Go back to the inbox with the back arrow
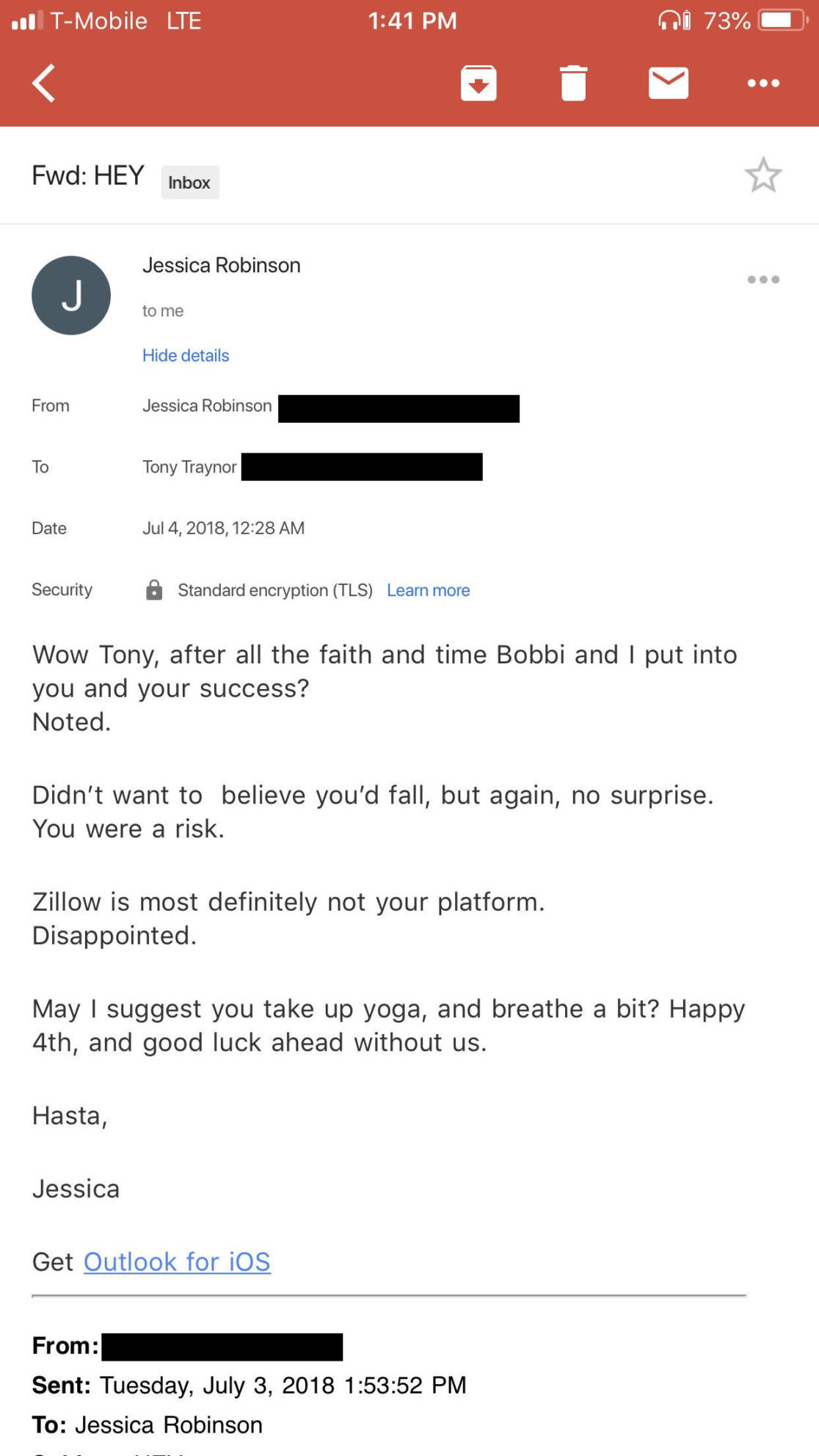Screen dimensions: 819x1456 tap(43, 83)
